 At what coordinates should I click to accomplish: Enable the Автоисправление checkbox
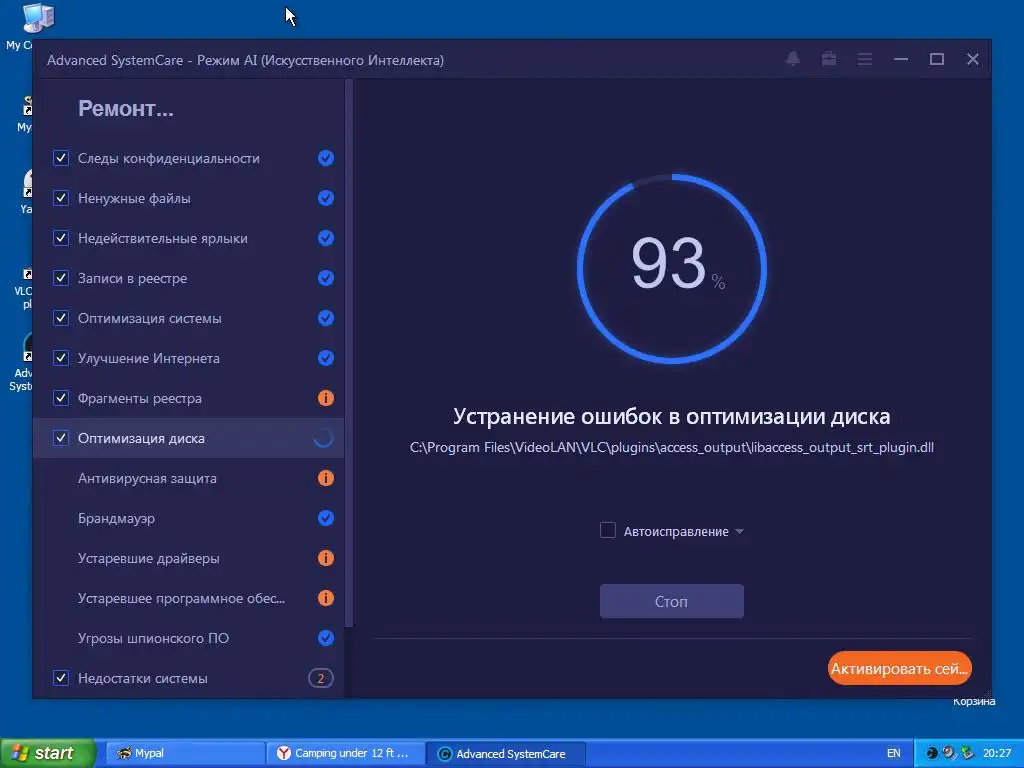(x=608, y=530)
